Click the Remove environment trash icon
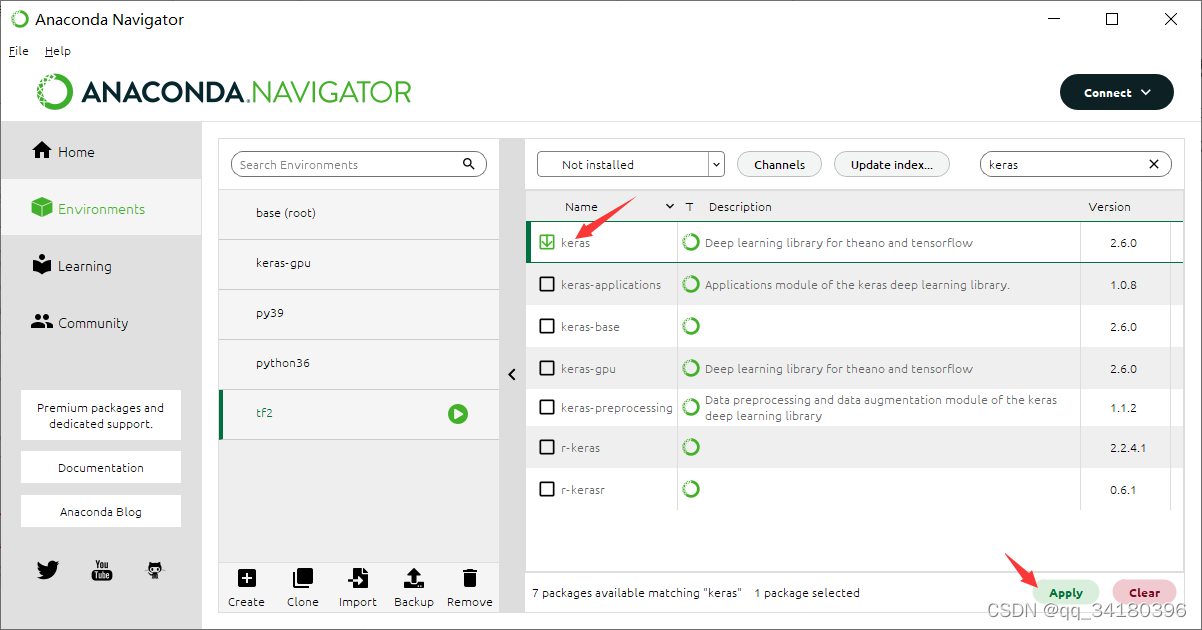 coord(470,578)
